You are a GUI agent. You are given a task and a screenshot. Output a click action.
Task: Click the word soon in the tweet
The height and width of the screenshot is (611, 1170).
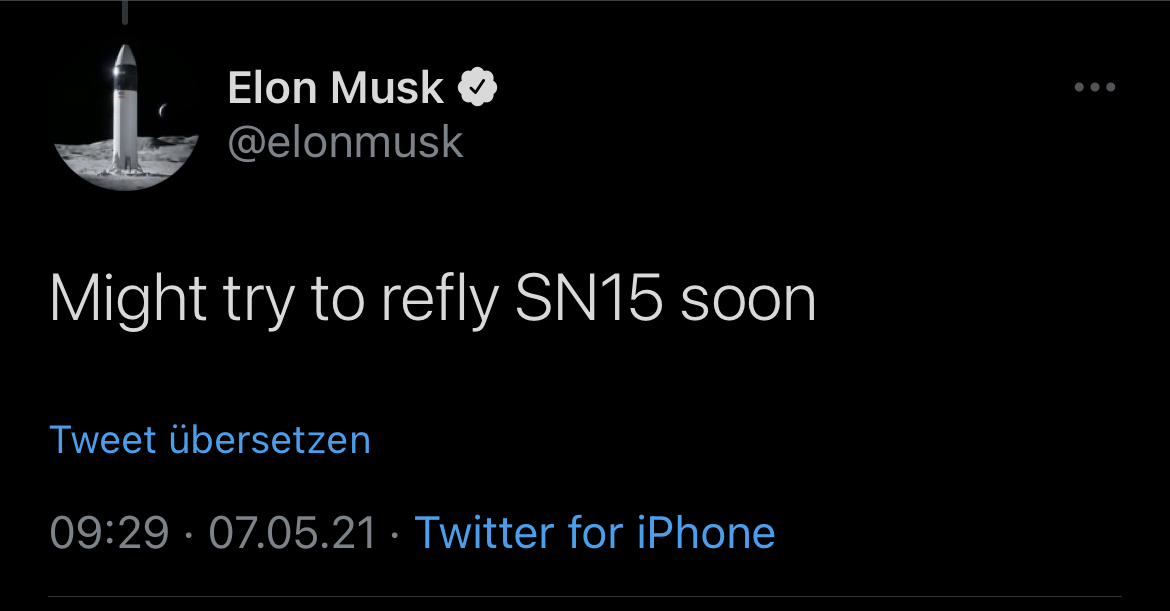[748, 298]
